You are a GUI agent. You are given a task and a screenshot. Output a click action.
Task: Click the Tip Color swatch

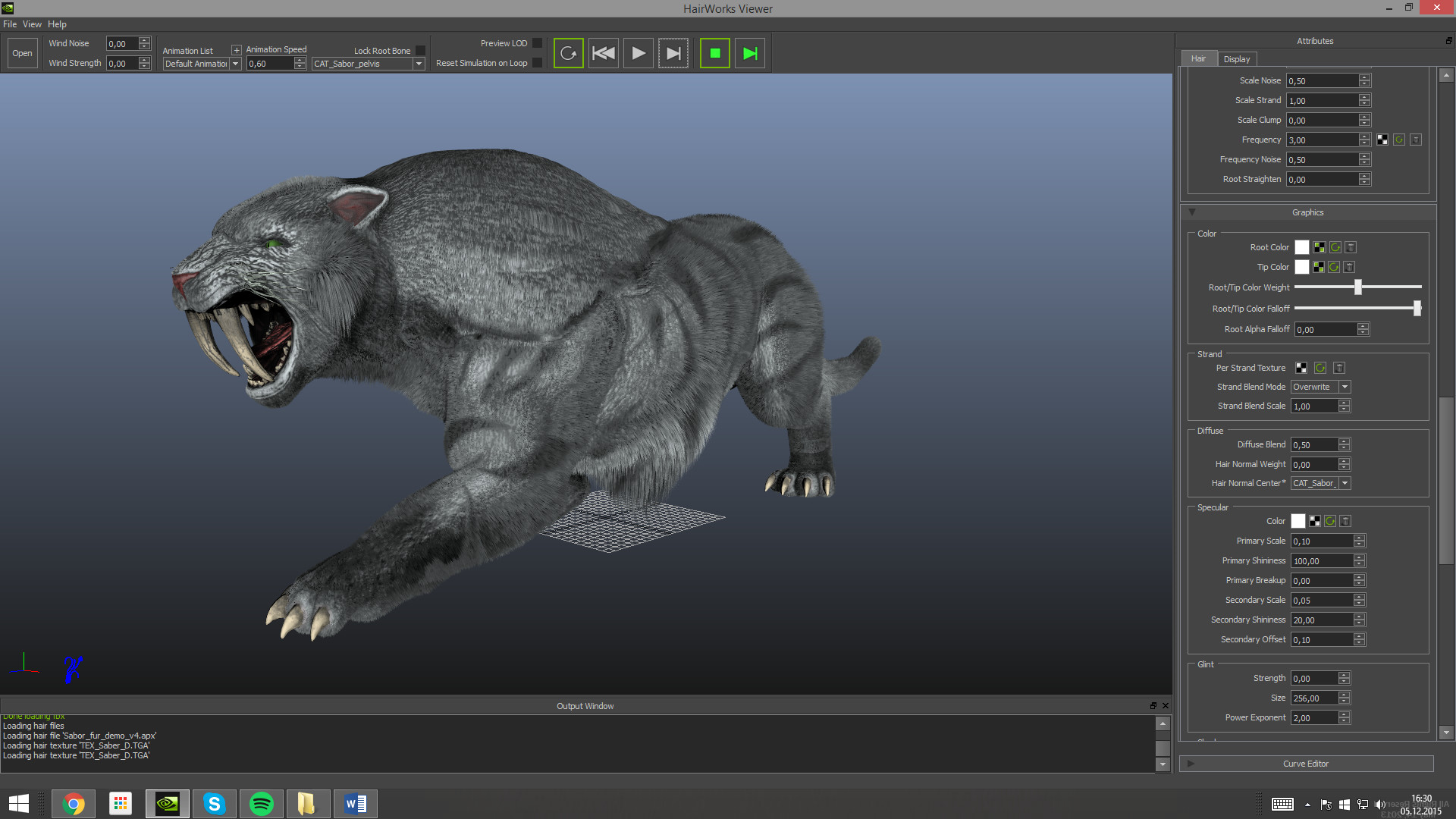tap(1301, 267)
